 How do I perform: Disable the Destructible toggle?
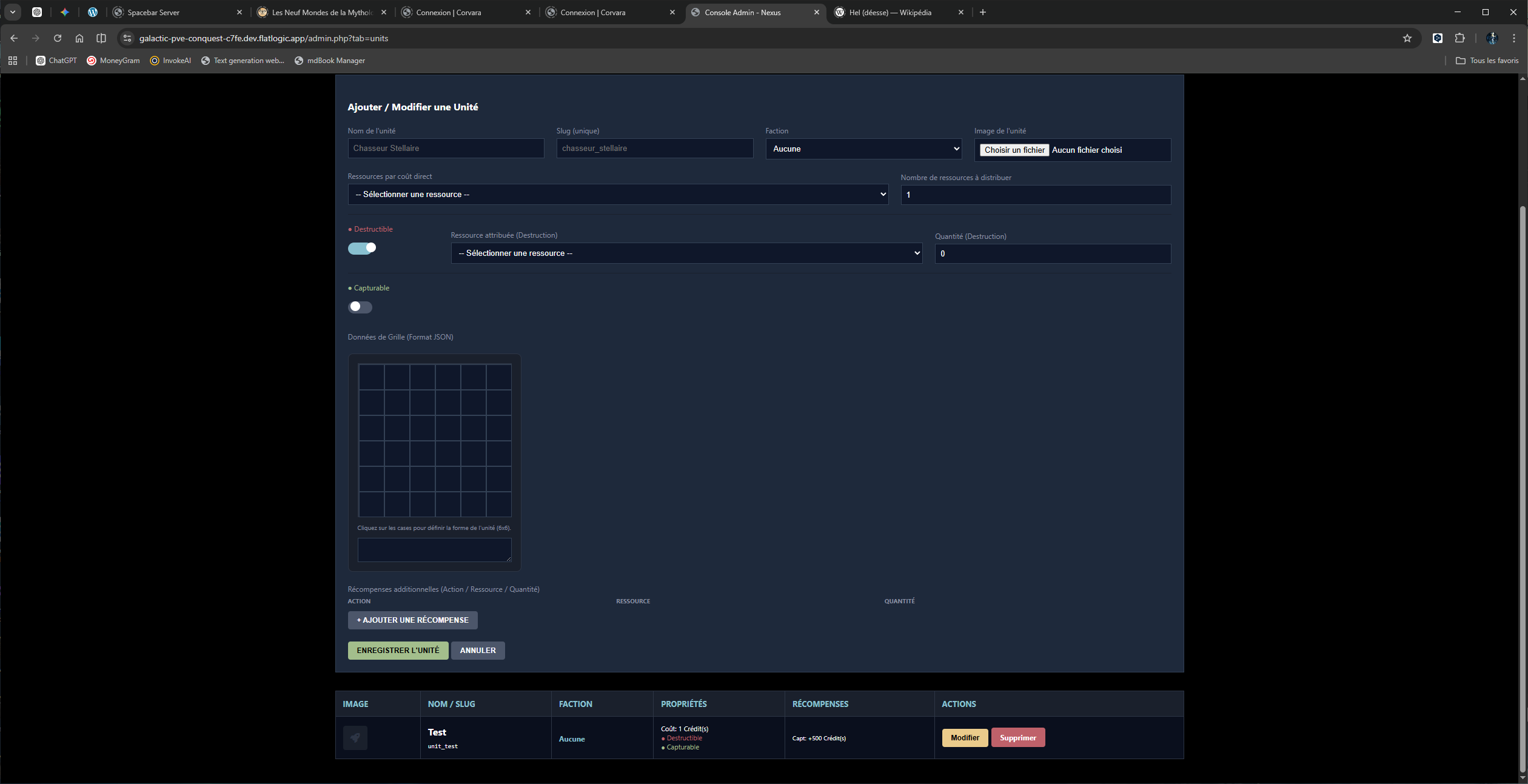(362, 248)
